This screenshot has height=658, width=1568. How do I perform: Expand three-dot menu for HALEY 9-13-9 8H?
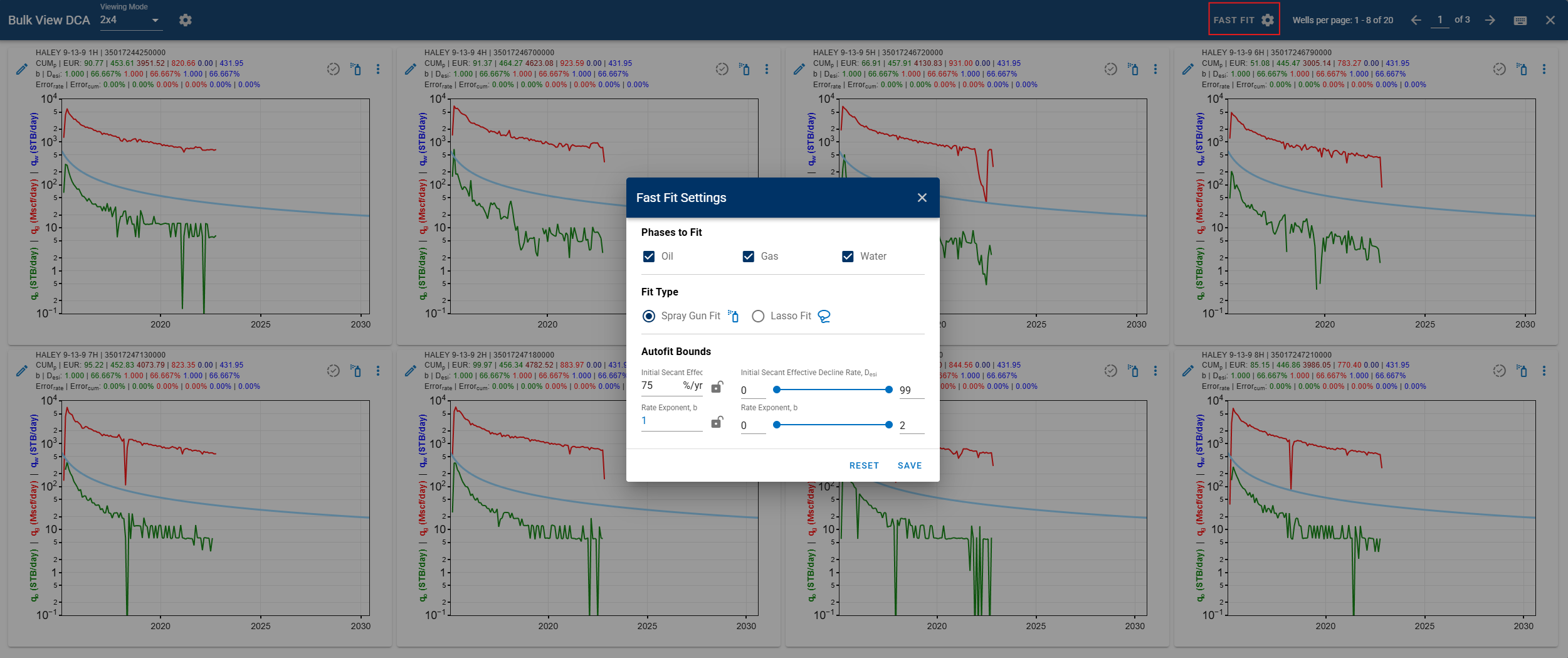pyautogui.click(x=1544, y=371)
